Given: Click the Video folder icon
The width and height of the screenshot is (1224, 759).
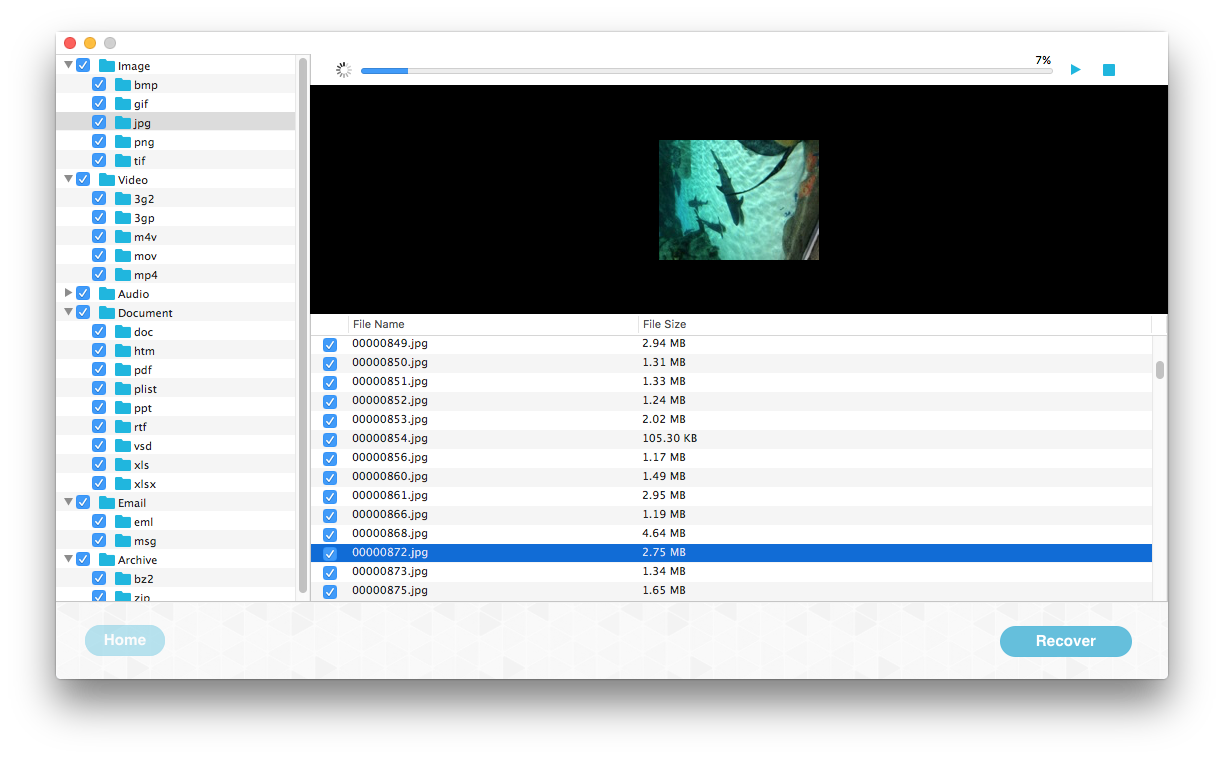Looking at the screenshot, I should click(107, 180).
